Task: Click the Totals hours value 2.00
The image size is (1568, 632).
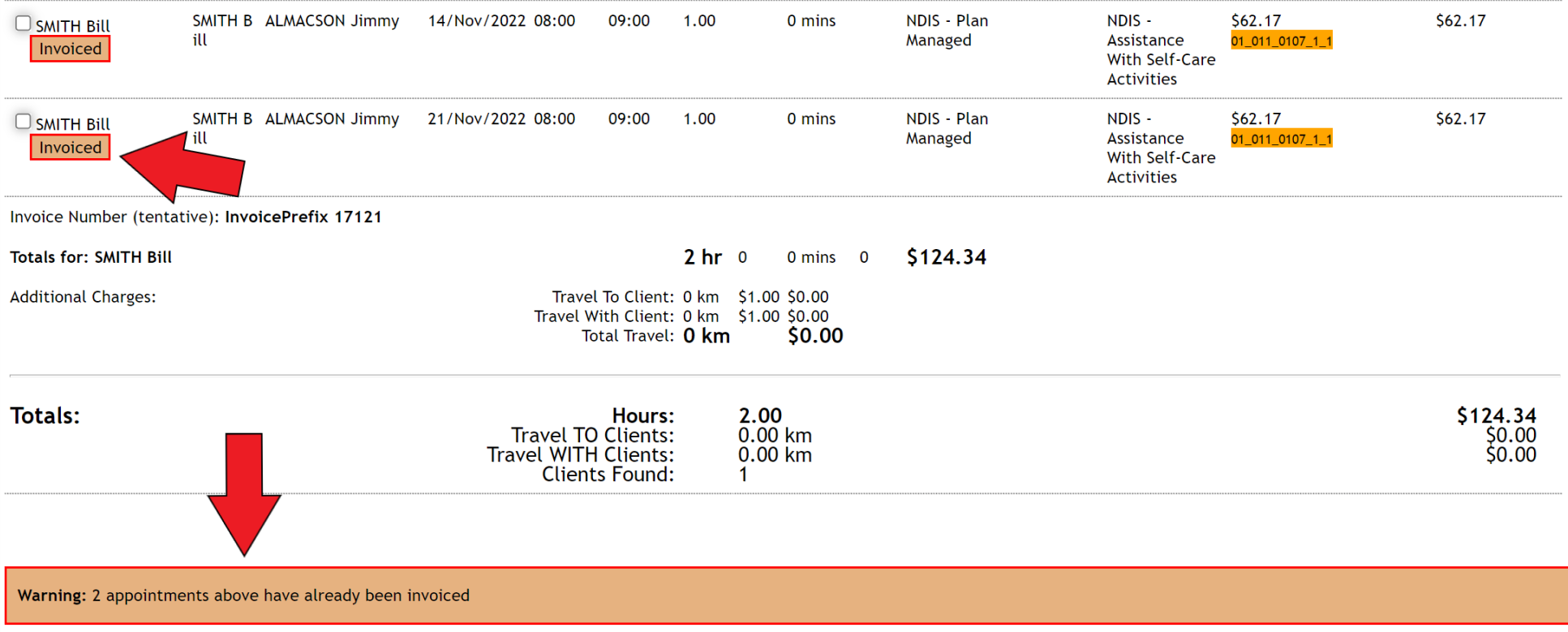Action: coord(761,415)
